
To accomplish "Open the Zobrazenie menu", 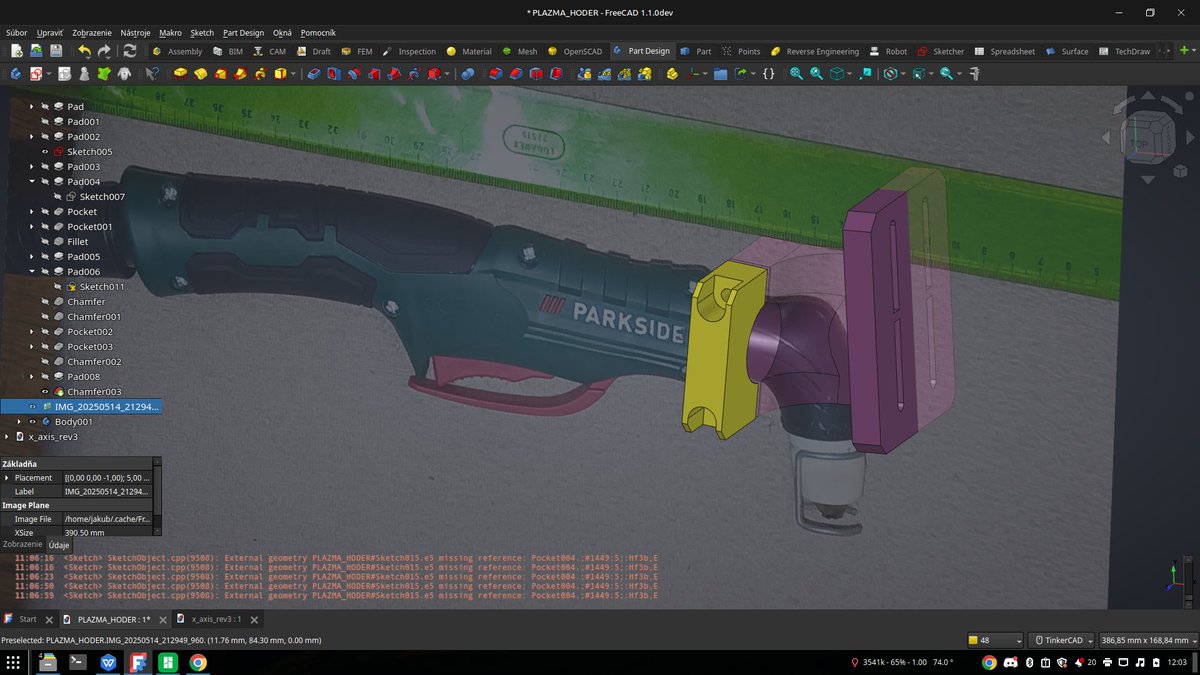I will 91,33.
